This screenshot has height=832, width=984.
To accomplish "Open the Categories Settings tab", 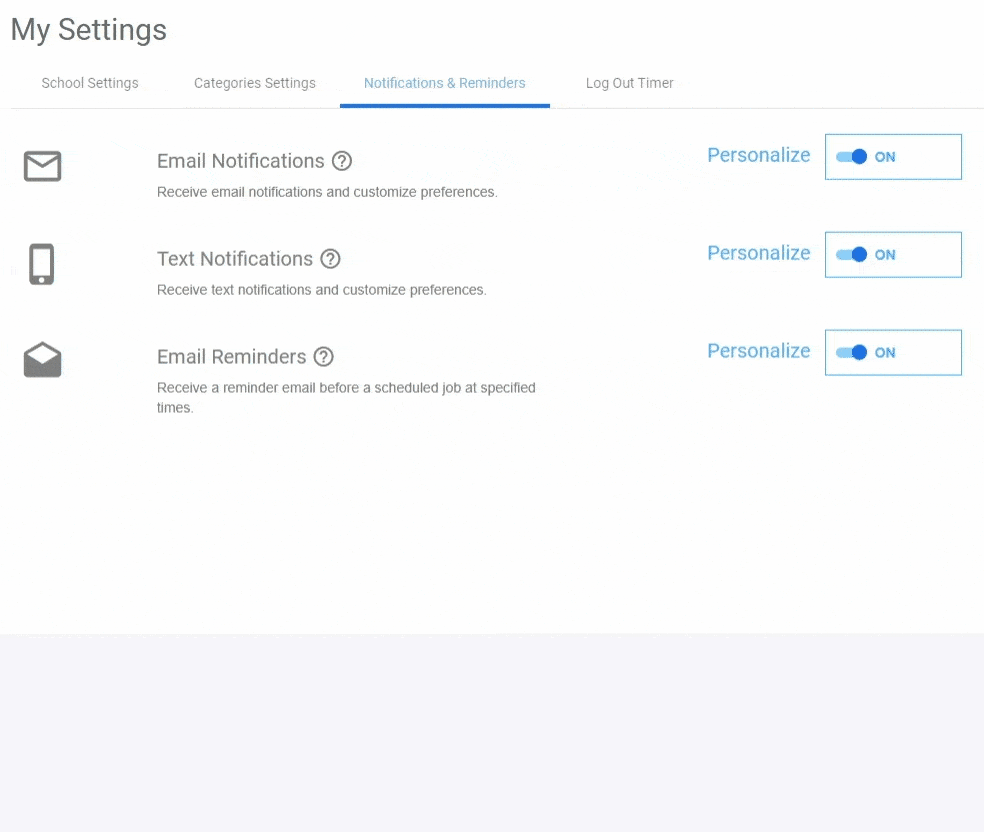I will tap(254, 83).
